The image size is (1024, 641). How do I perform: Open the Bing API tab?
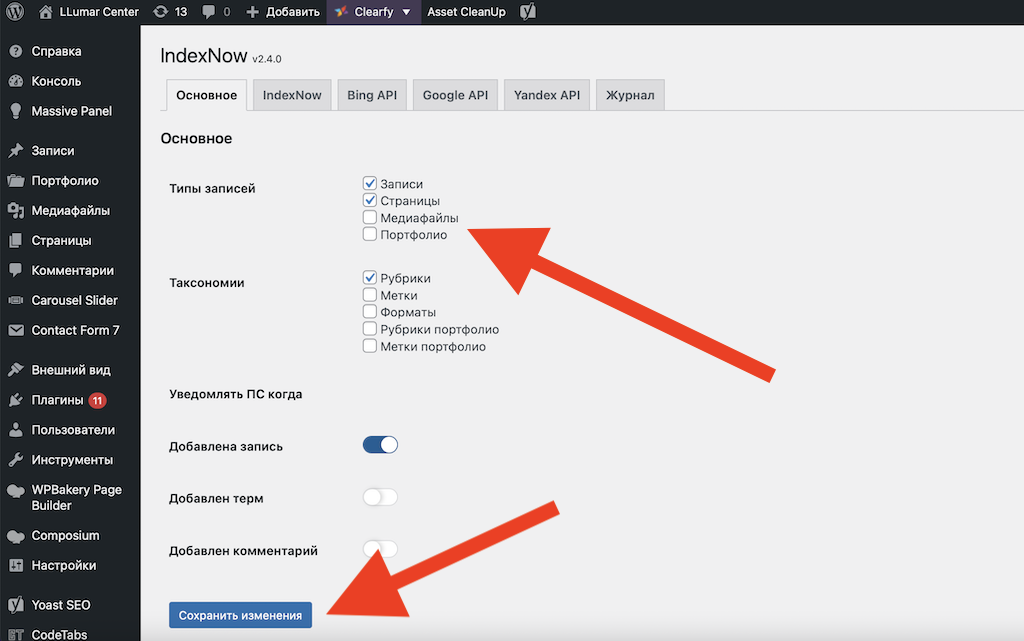(x=372, y=95)
